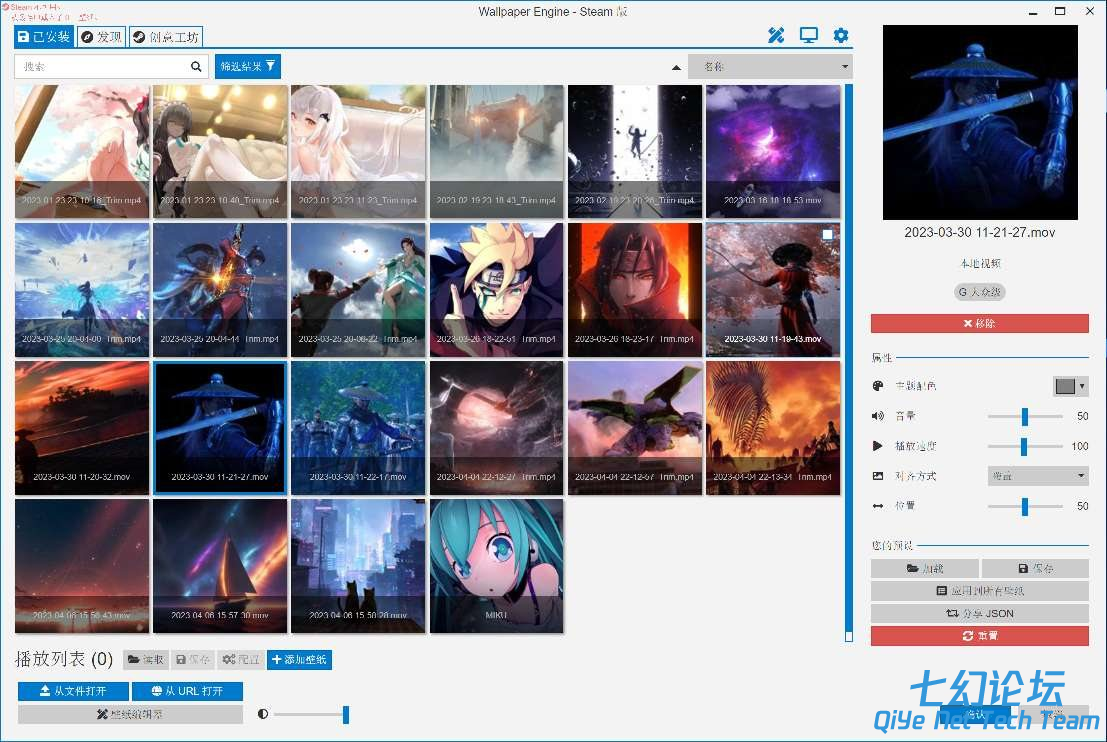The image size is (1107, 742).
Task: Click the preview title 2023-03-30 11-21-27.mov
Action: point(979,232)
